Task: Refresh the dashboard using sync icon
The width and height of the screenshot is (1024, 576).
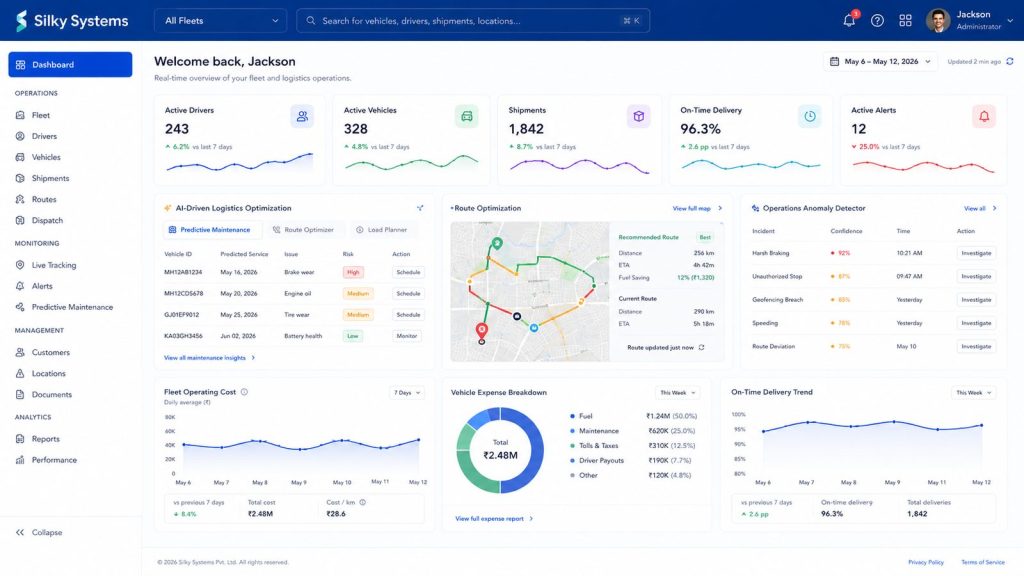Action: (1010, 61)
